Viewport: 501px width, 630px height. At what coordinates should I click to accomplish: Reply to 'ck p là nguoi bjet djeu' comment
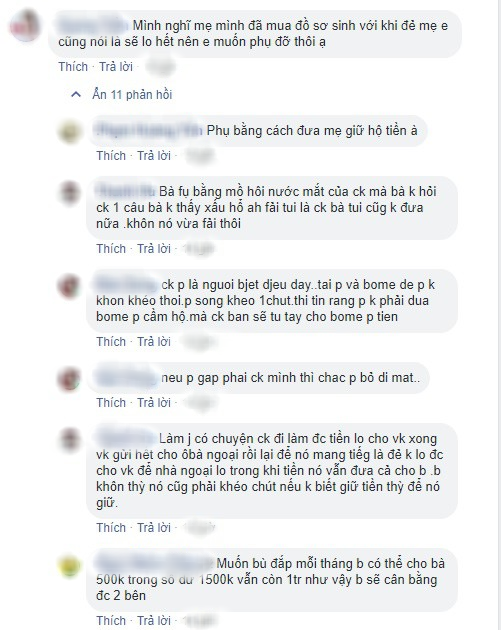point(154,342)
